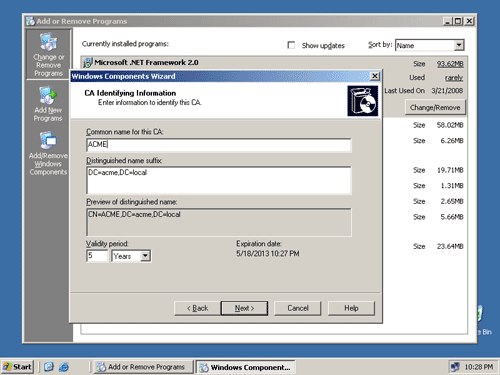Click Microsoft .NET Framework 2.0 program icon
Screen dimensions: 500x375
[87, 63]
